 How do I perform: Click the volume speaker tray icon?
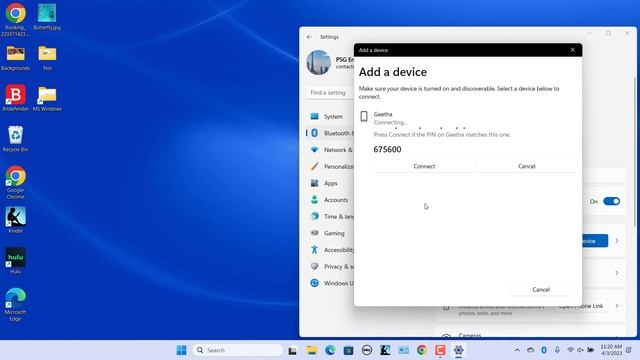click(x=580, y=350)
